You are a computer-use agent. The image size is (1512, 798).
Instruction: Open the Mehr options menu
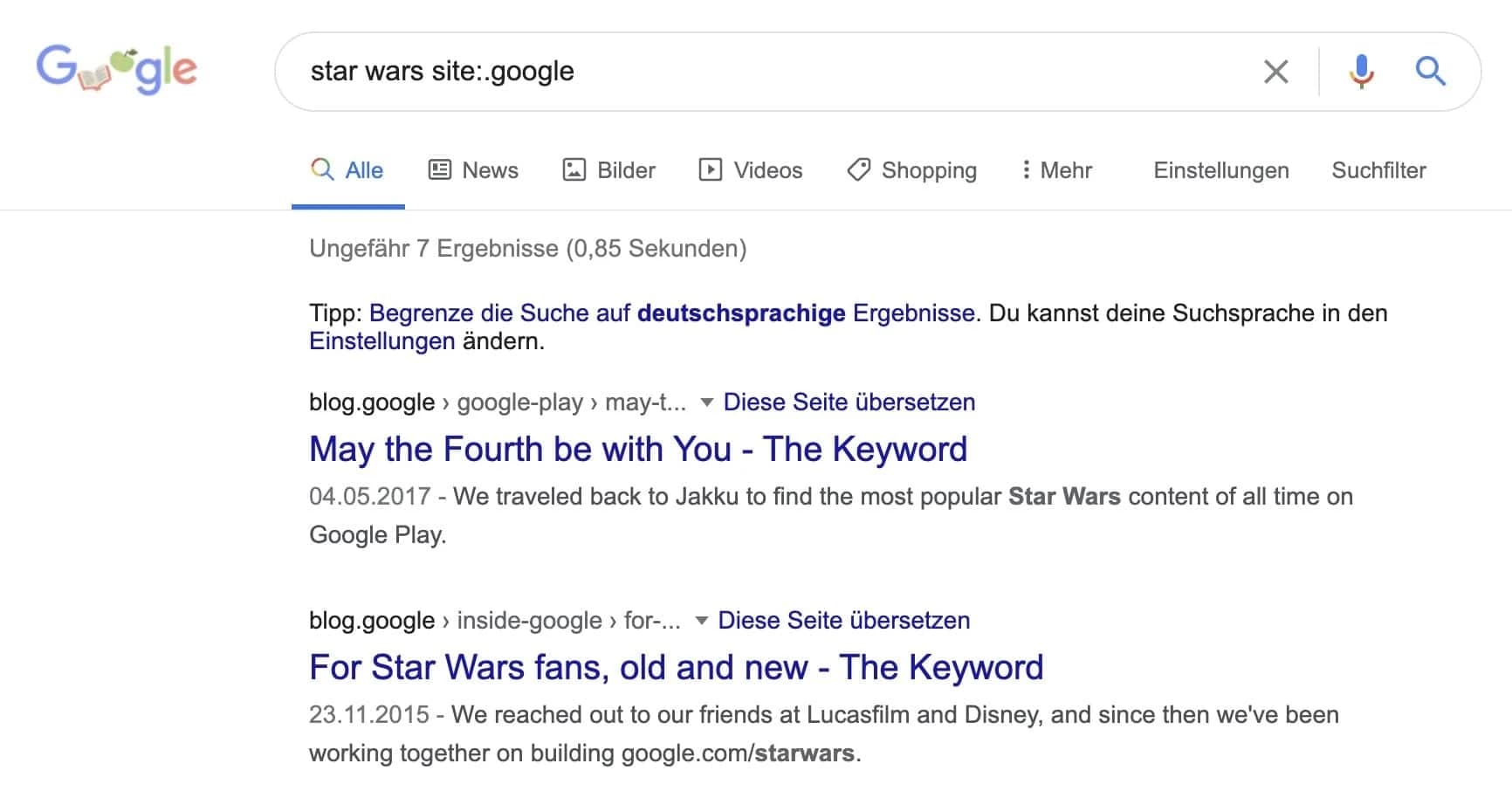1066,170
